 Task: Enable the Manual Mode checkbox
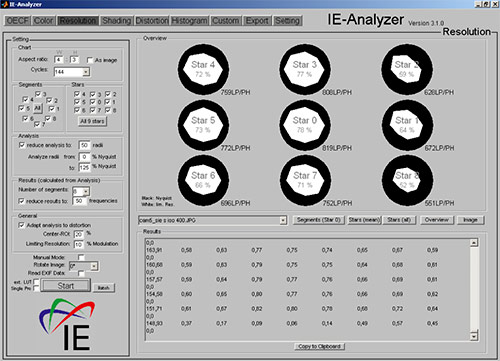[81, 257]
